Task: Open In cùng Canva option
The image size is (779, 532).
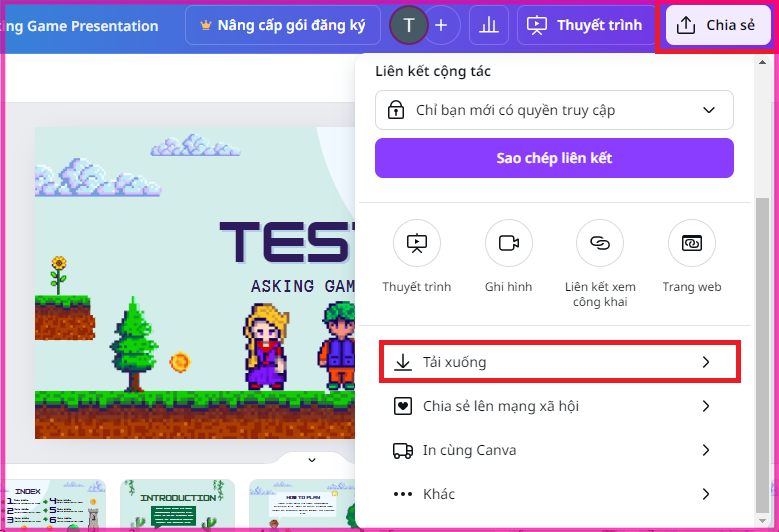Action: click(x=554, y=450)
